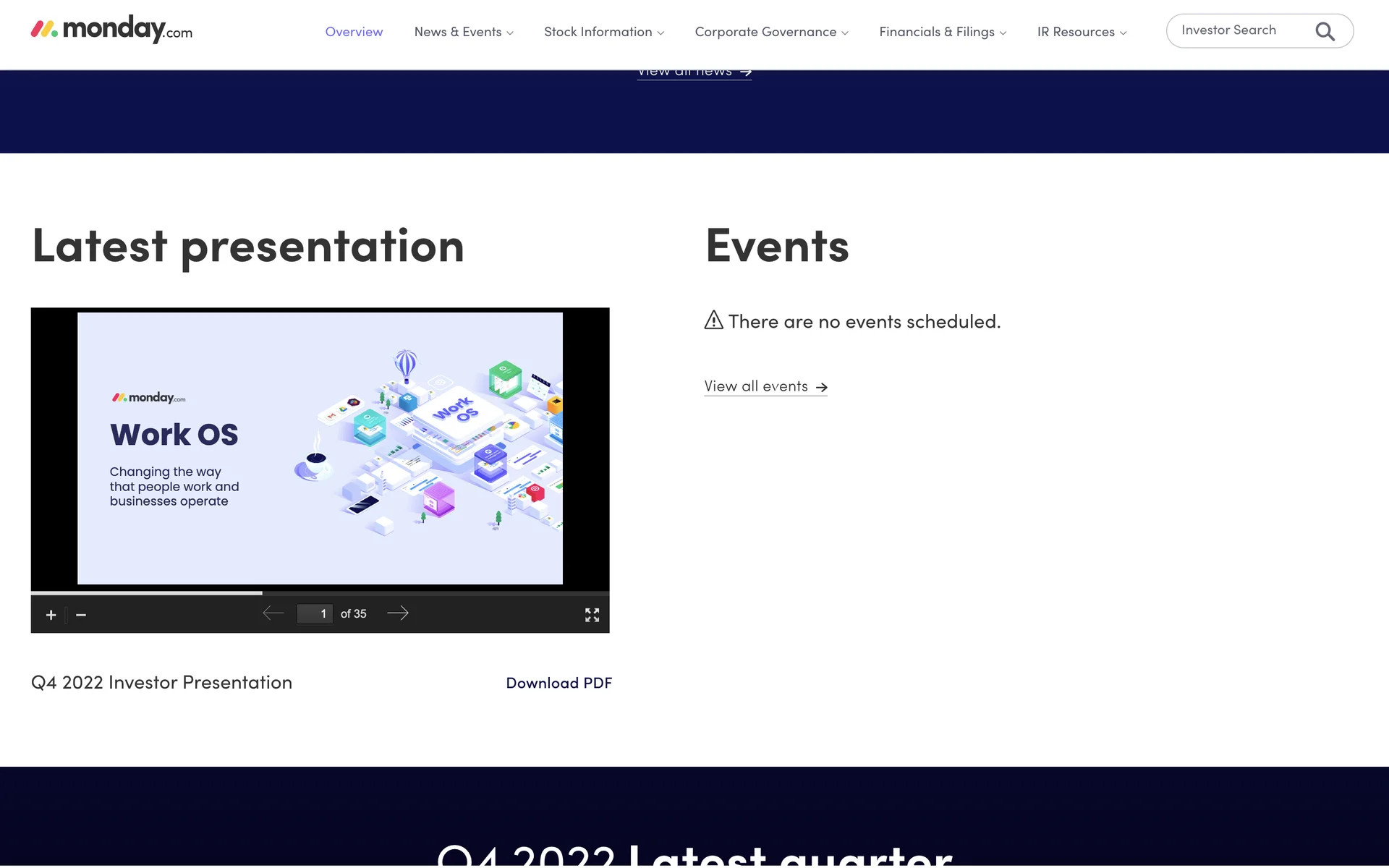Open Financials & Filings menu
This screenshot has width=1389, height=868.
(943, 32)
